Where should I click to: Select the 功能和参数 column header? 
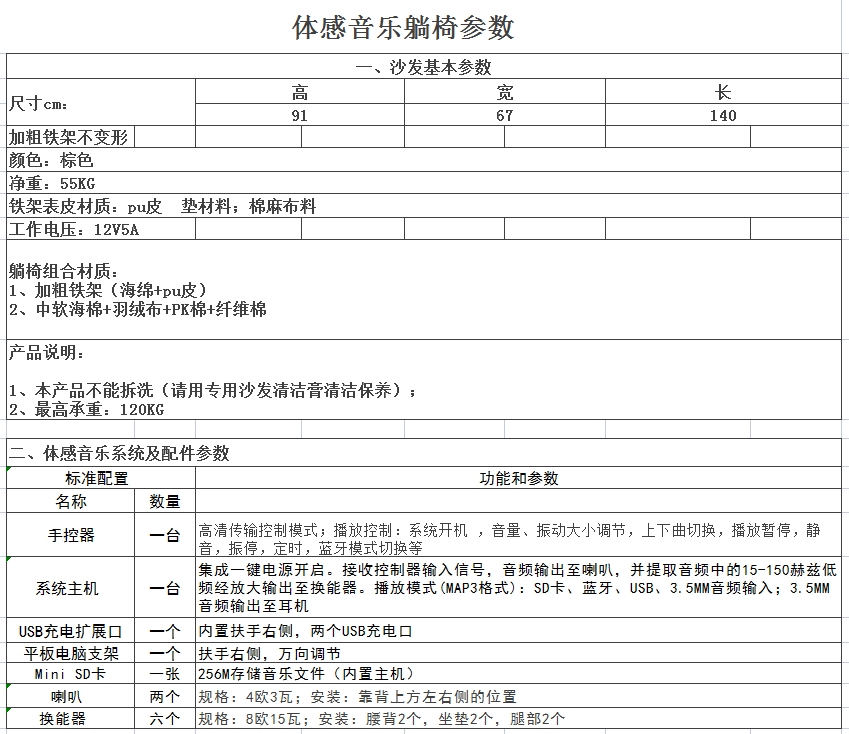pyautogui.click(x=518, y=478)
